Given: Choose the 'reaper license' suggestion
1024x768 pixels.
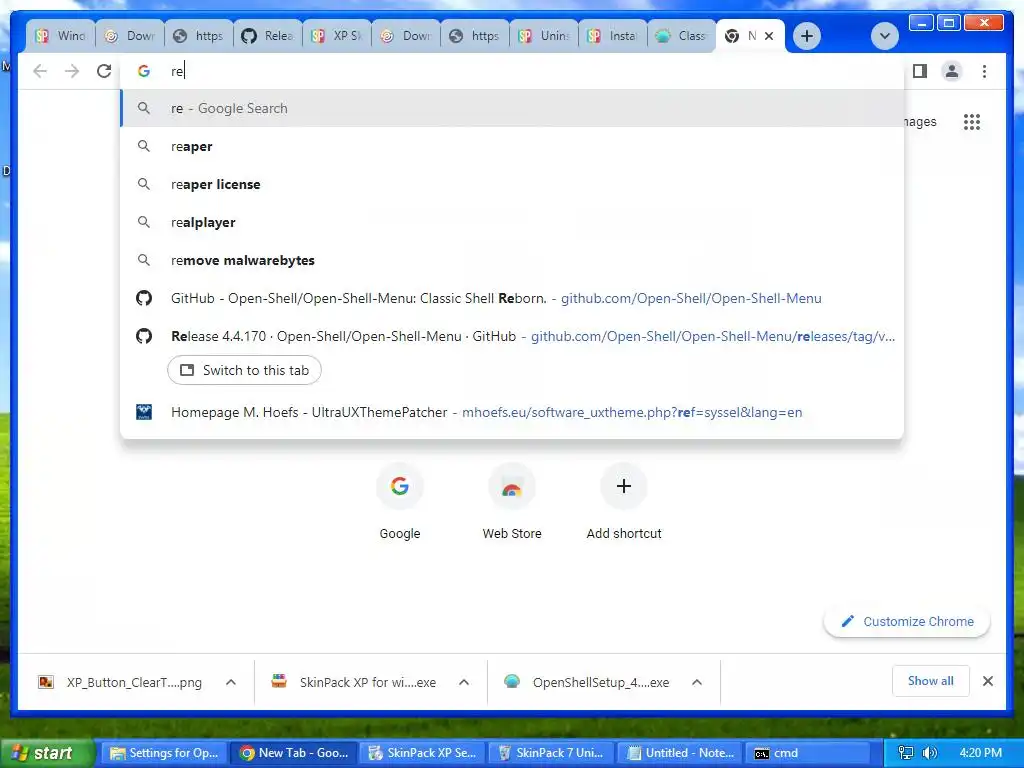Looking at the screenshot, I should 513,184.
